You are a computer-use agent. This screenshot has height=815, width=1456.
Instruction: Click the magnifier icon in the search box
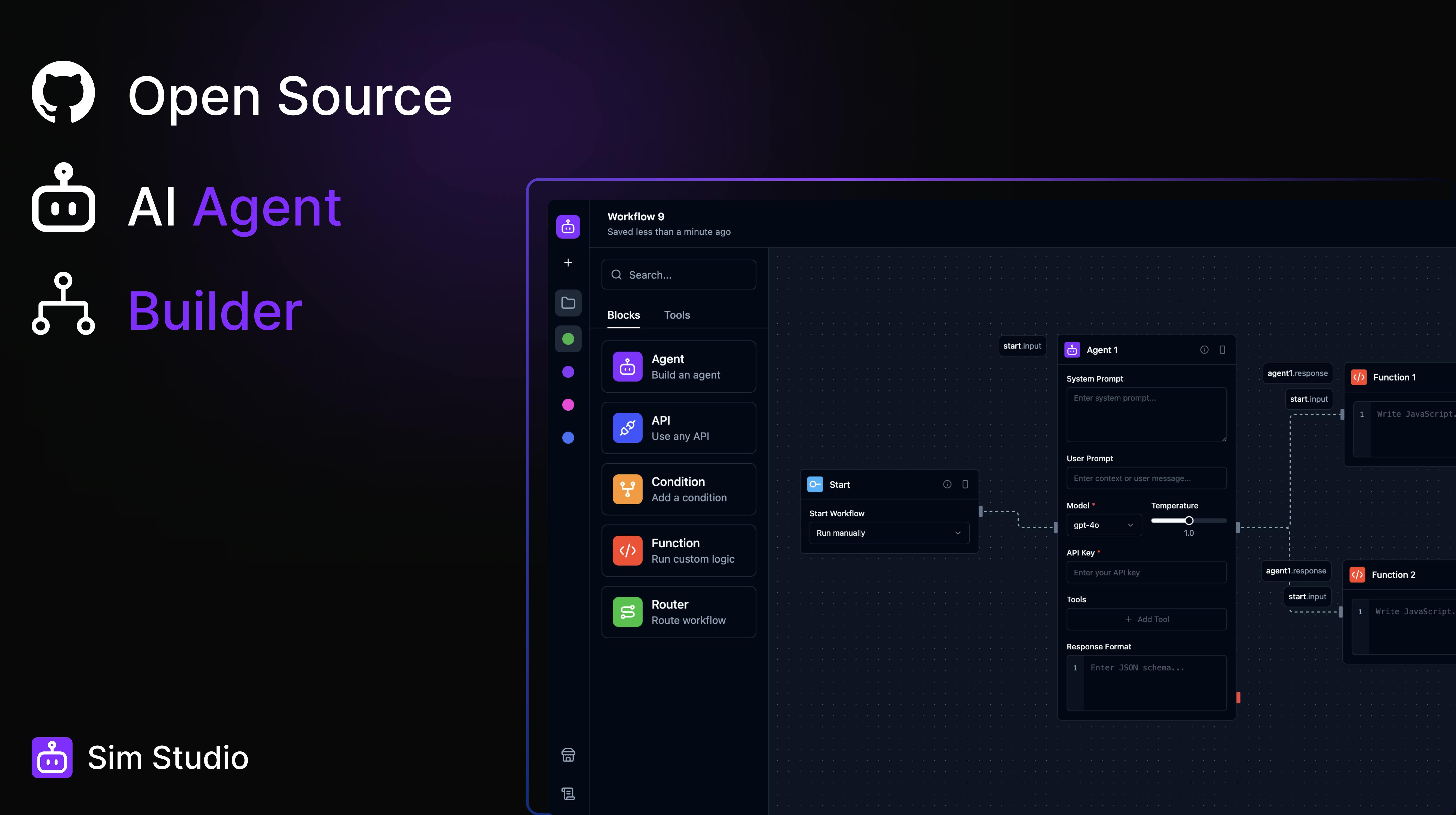click(x=617, y=275)
